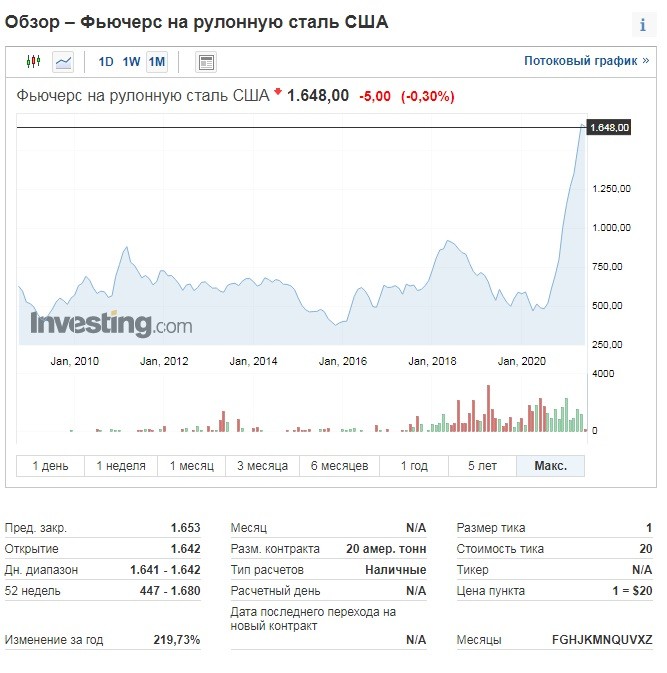
Task: Click the chart title Фьючерс на рулонную сталь США
Action: point(143,96)
